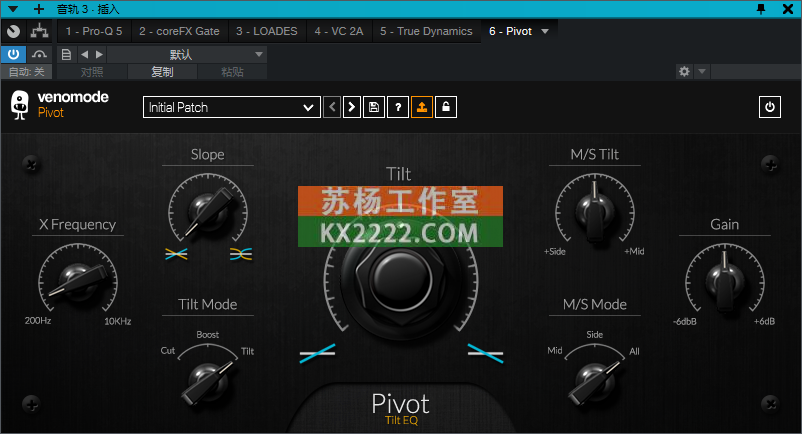
Task: Click the X Frequency knob
Action: [x=78, y=280]
